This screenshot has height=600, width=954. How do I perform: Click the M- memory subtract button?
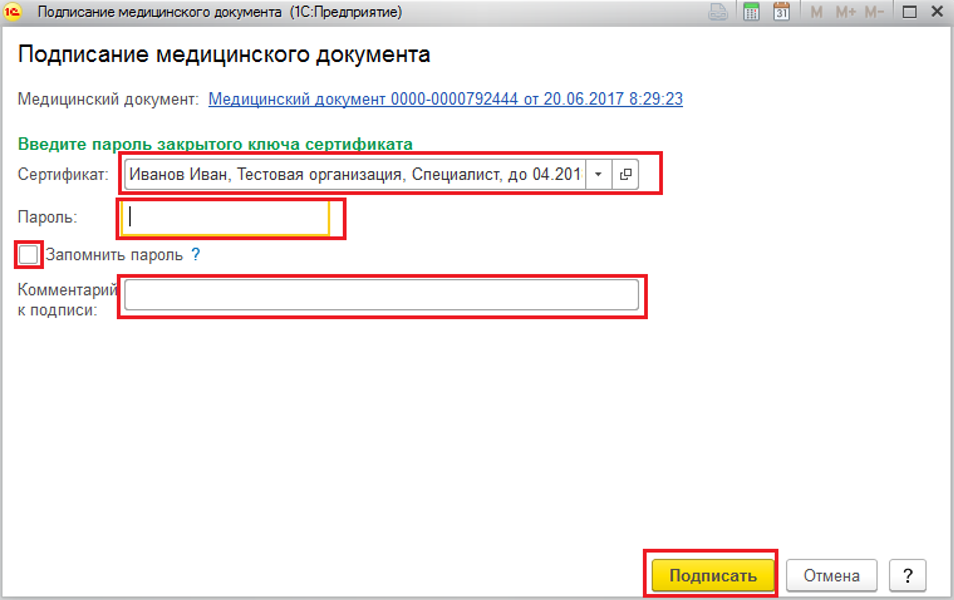pyautogui.click(x=874, y=12)
